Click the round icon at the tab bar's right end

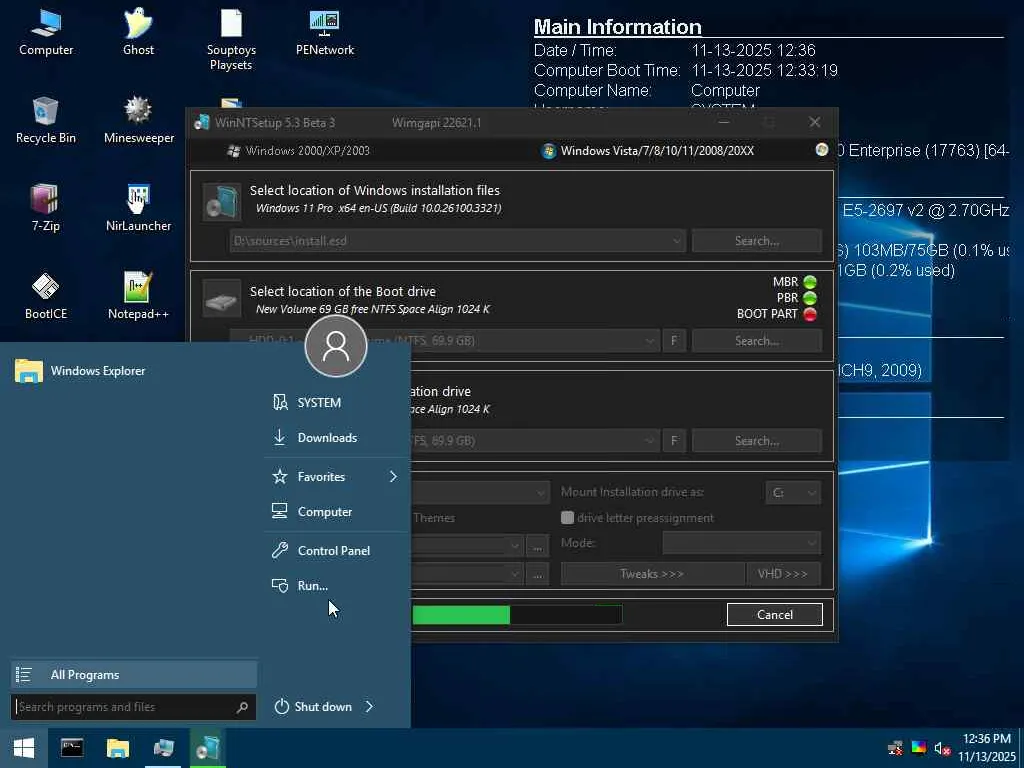822,150
